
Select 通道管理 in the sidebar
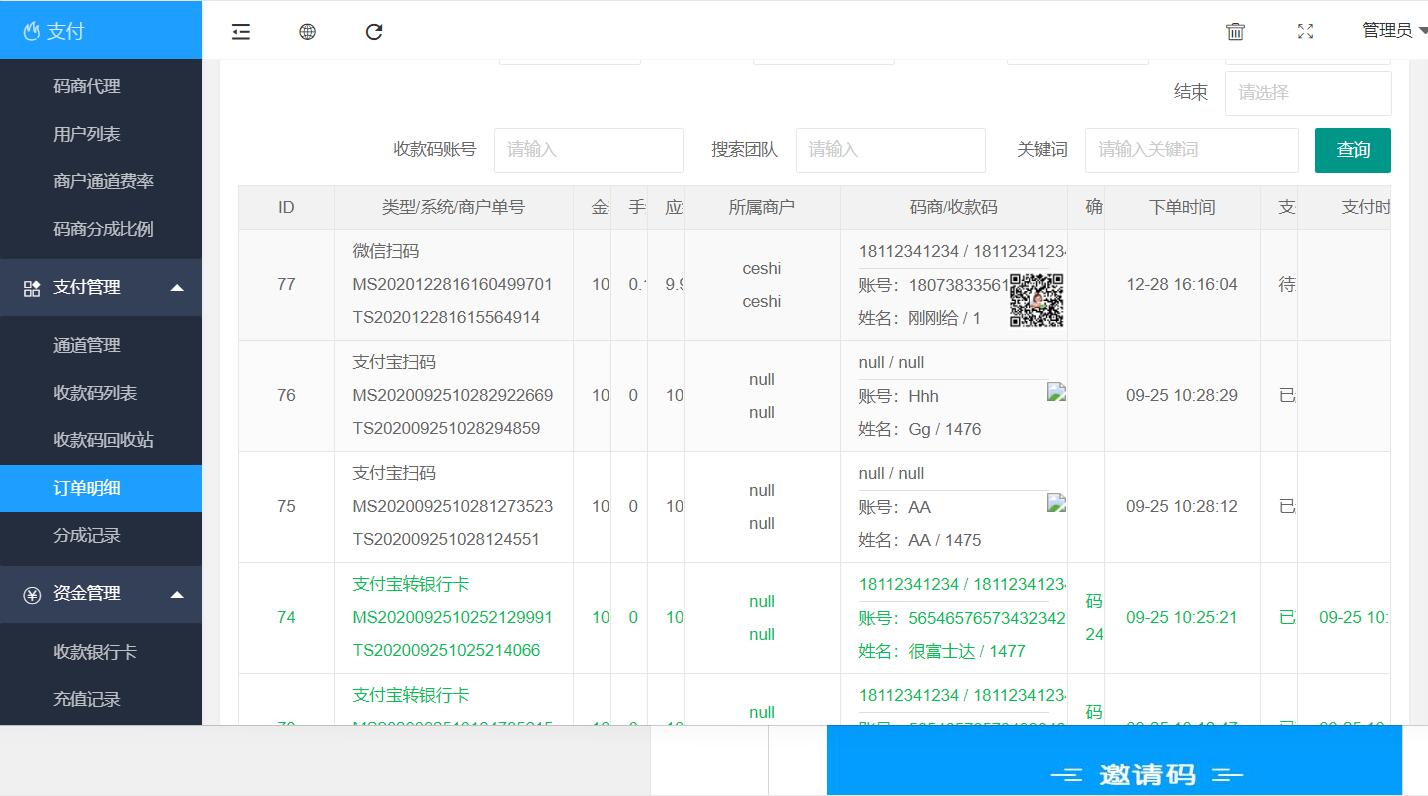[87, 346]
